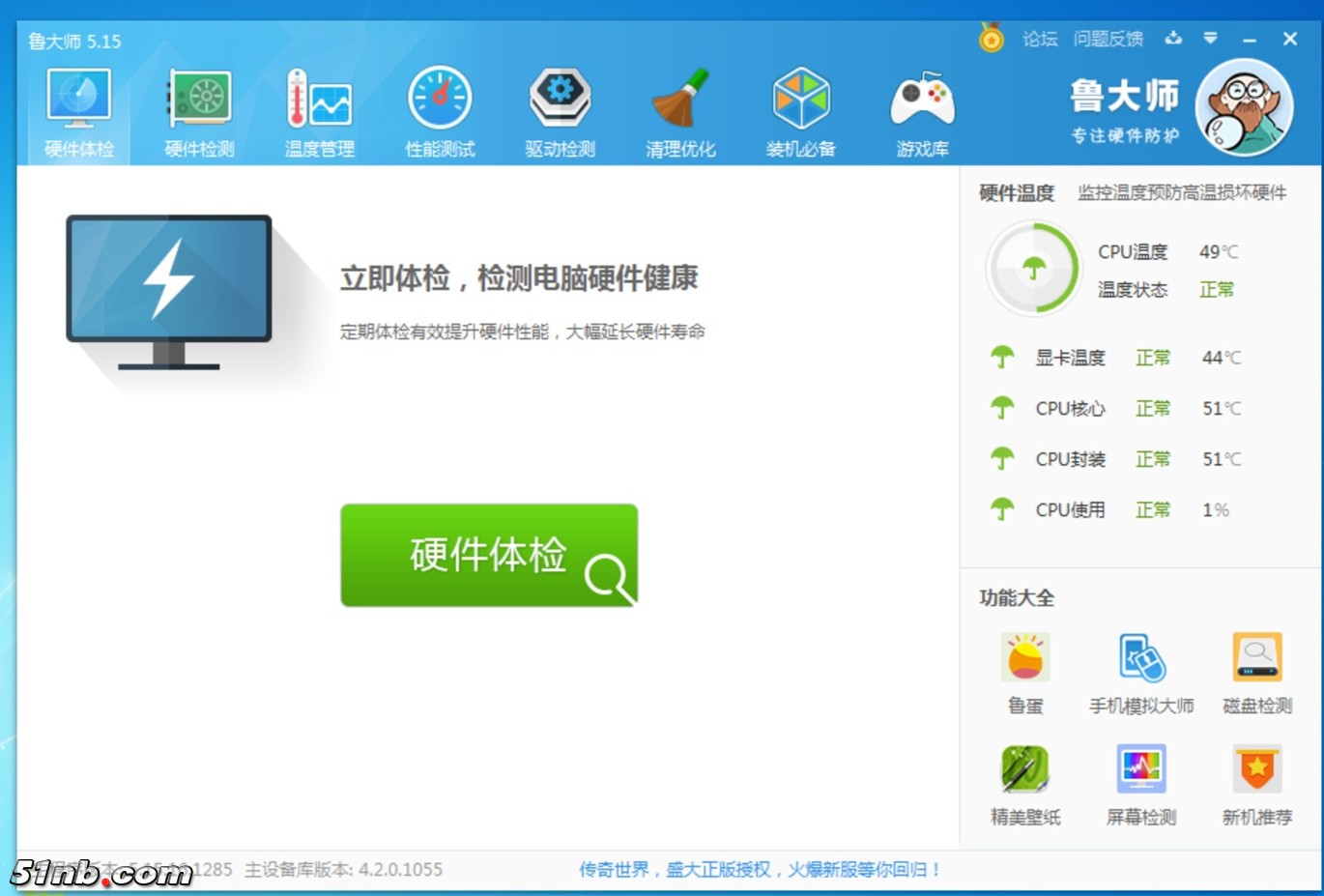Click the 传奇世界 promotional link at bottom

(760, 870)
